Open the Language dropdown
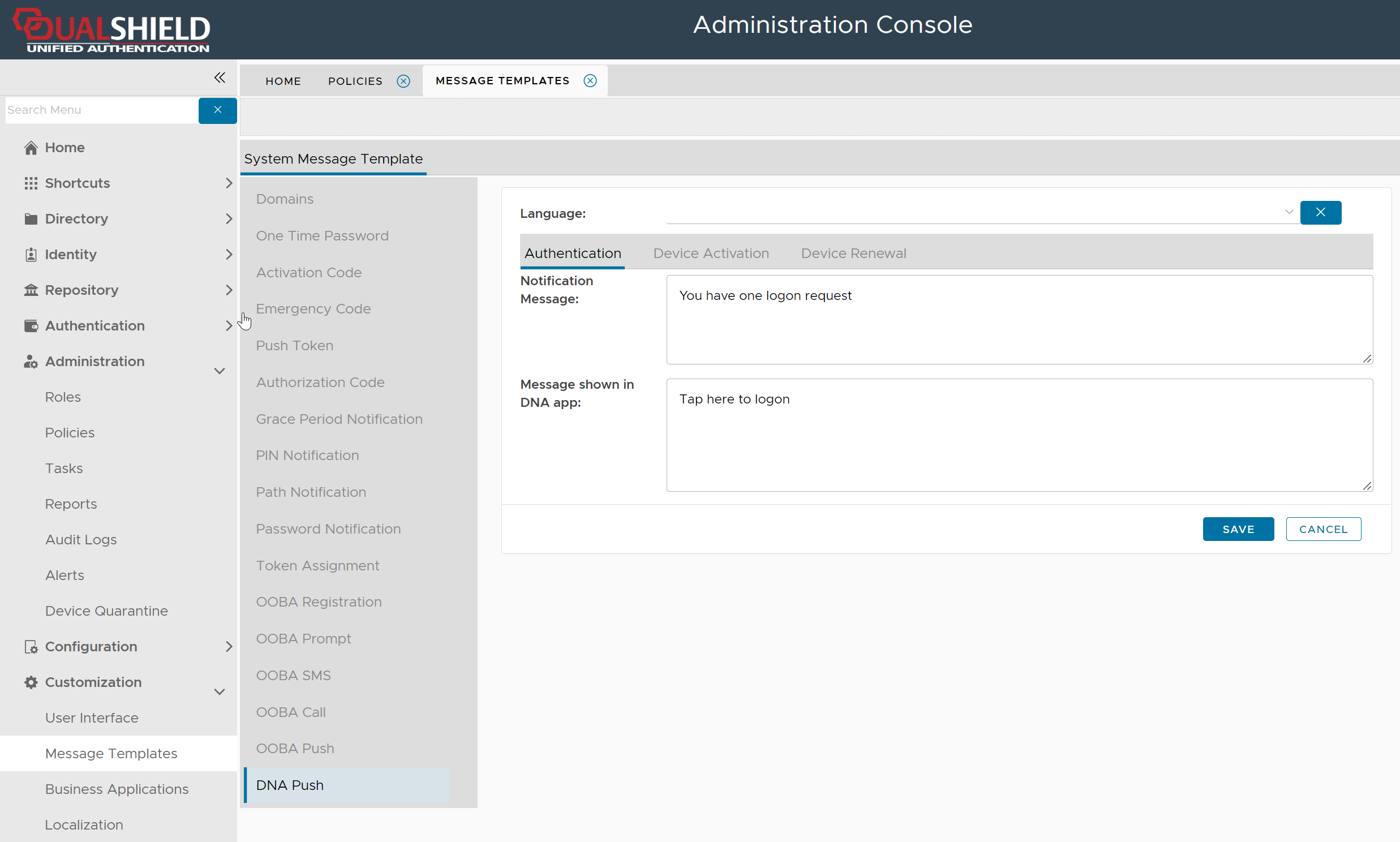This screenshot has width=1400, height=842. pyautogui.click(x=1289, y=212)
